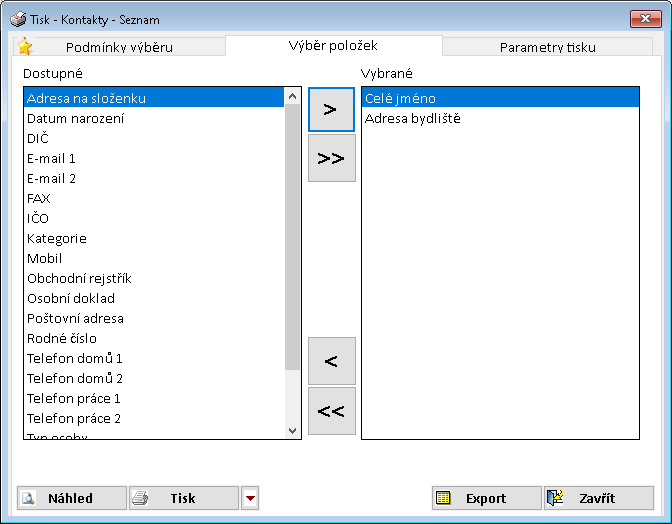Click the Export button
Viewport: 672px width, 524px height.
point(486,498)
